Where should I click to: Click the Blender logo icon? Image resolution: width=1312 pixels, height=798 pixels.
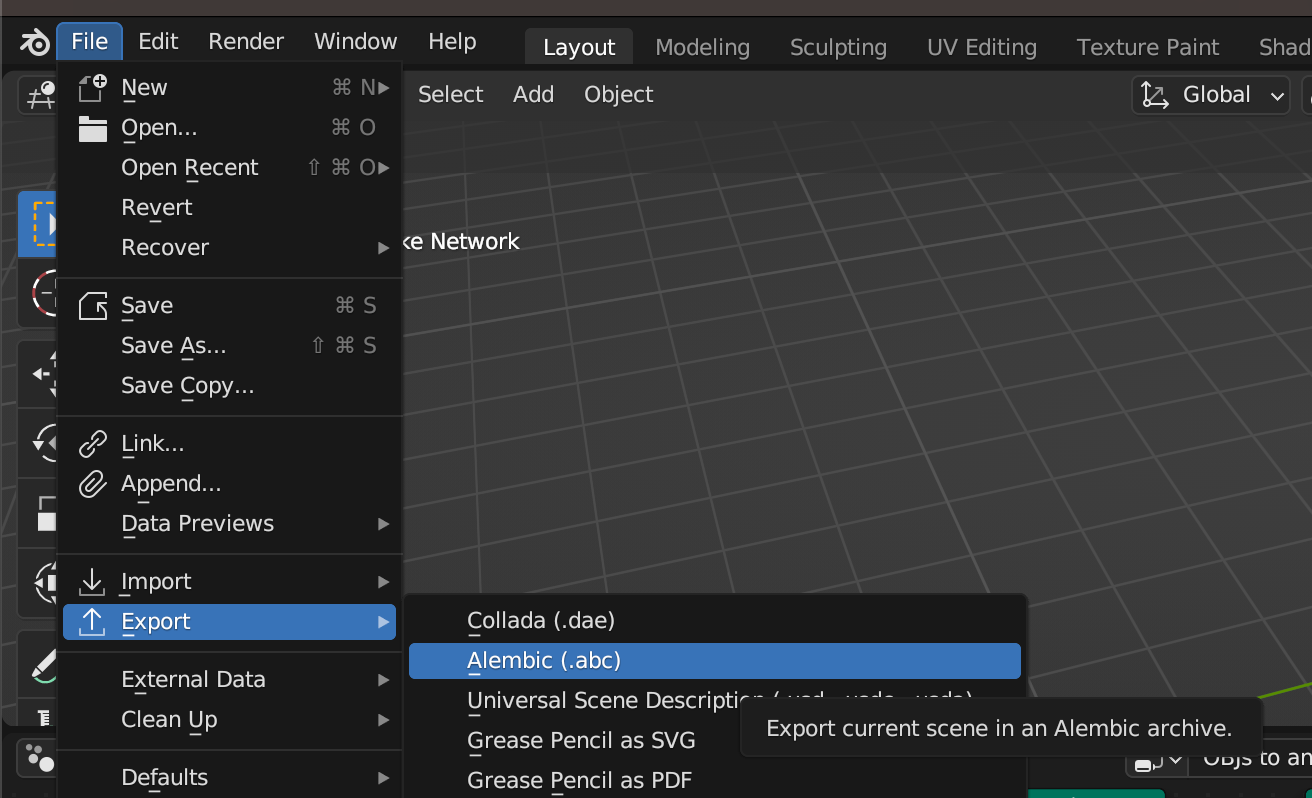coord(34,42)
